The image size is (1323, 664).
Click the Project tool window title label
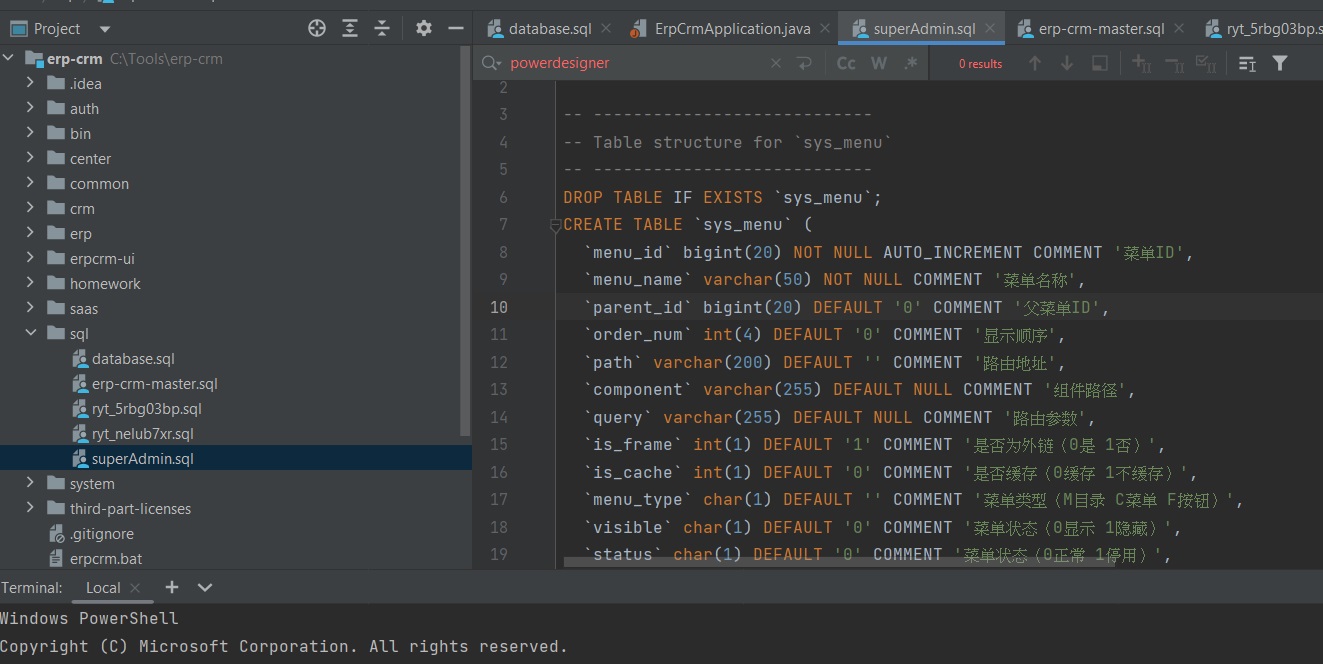pyautogui.click(x=57, y=29)
